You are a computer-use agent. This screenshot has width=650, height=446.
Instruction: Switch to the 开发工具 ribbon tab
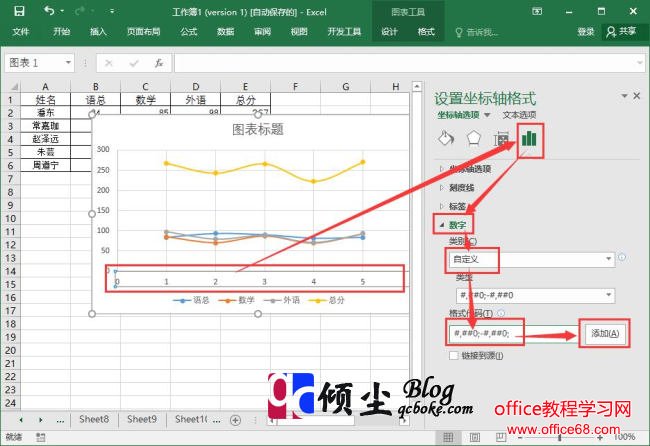click(344, 32)
